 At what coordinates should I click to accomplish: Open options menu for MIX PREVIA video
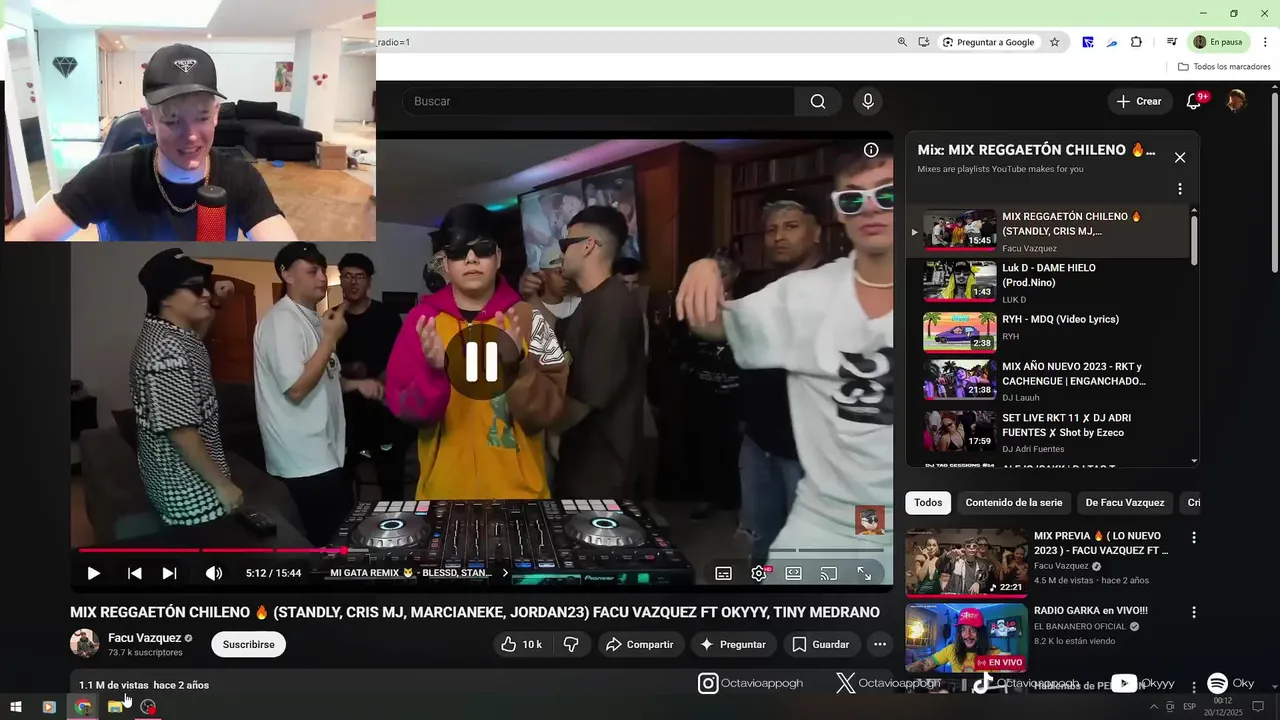1193,538
